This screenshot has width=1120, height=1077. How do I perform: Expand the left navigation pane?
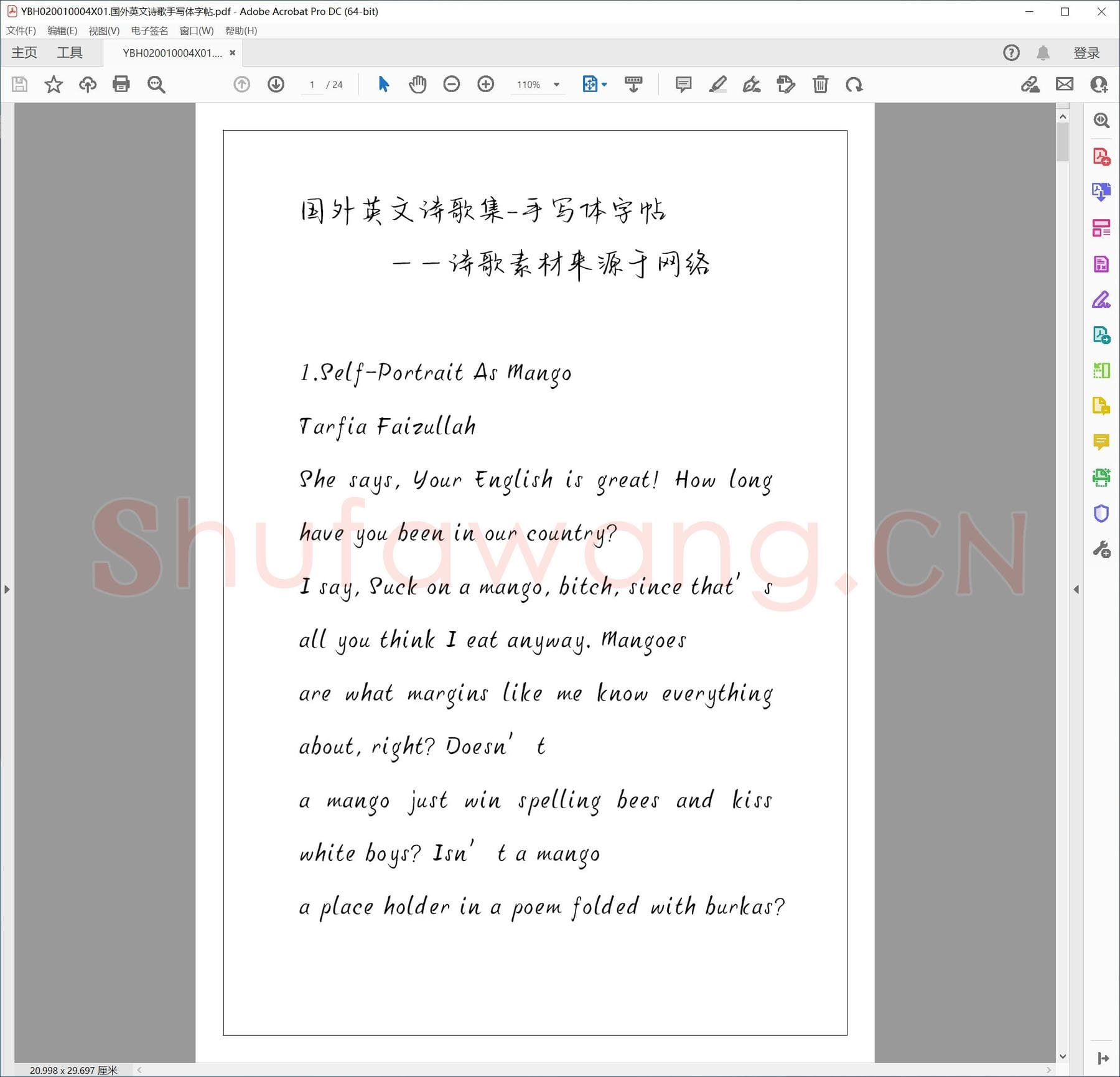[7, 589]
